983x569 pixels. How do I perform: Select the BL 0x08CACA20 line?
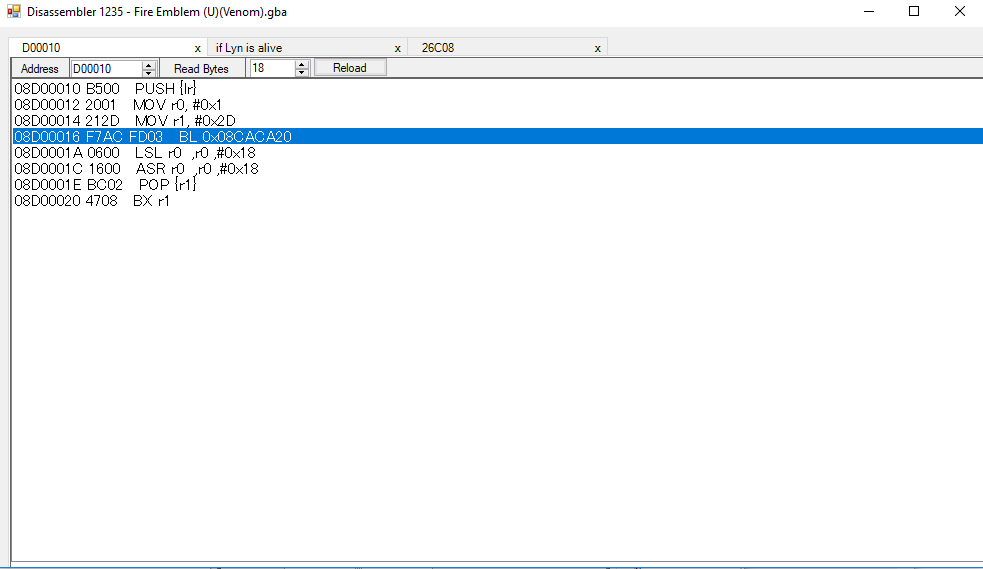click(x=498, y=137)
